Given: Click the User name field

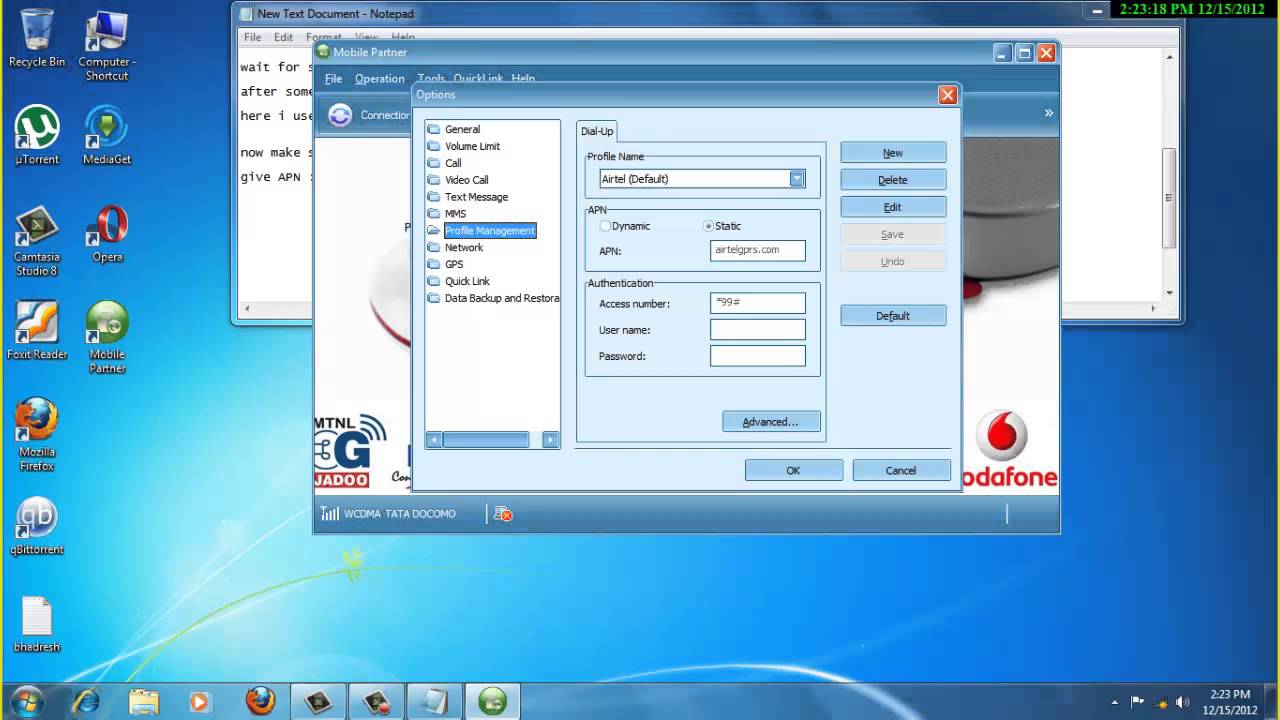Looking at the screenshot, I should 758,330.
